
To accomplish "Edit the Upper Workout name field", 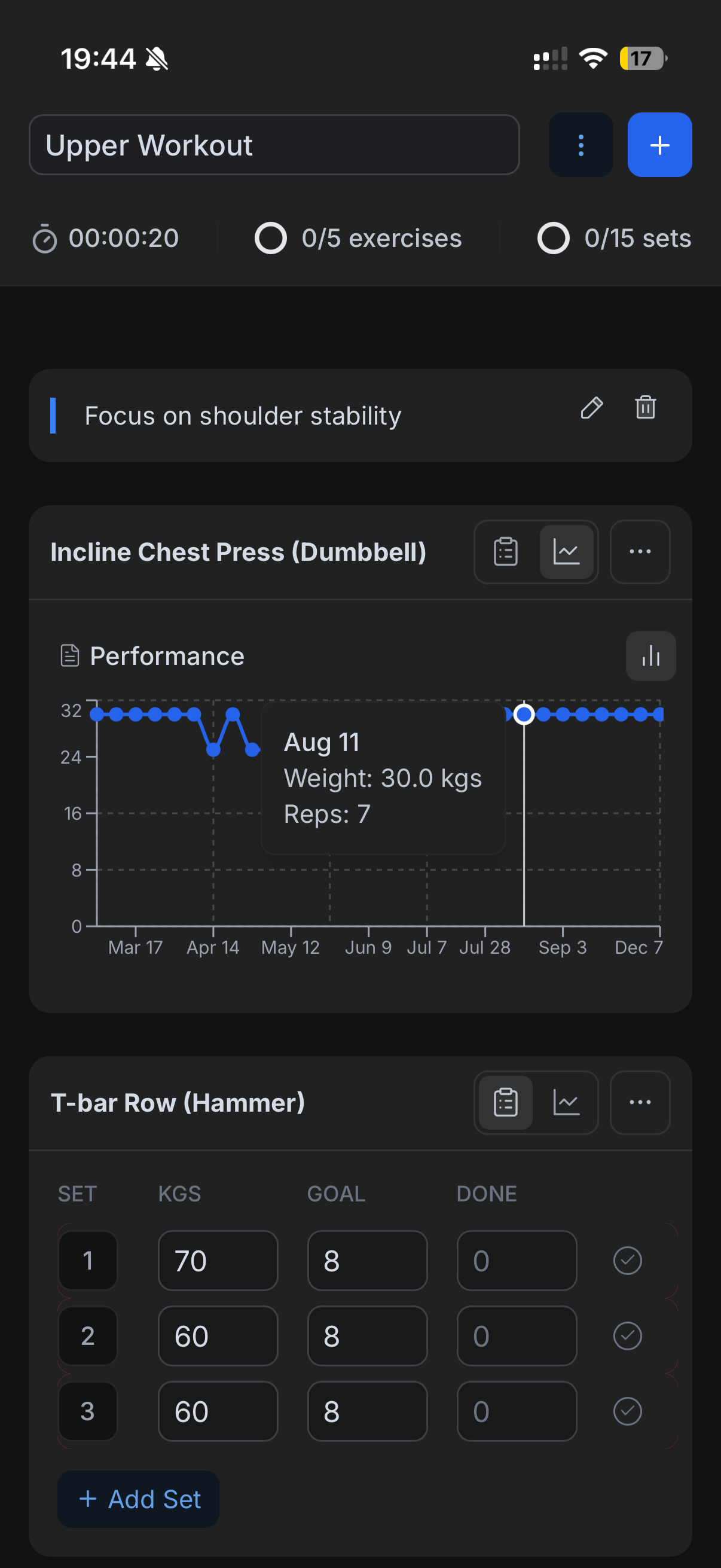I will [274, 145].
